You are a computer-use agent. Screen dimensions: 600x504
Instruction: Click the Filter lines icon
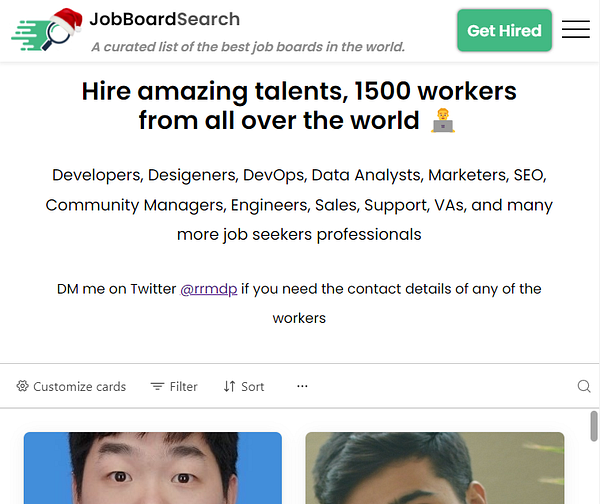(x=157, y=387)
